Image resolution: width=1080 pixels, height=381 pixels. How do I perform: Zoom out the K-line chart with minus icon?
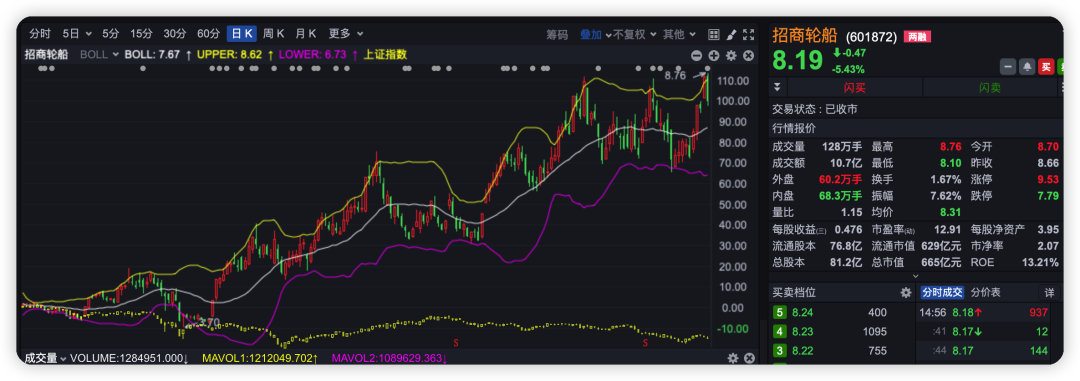click(696, 55)
